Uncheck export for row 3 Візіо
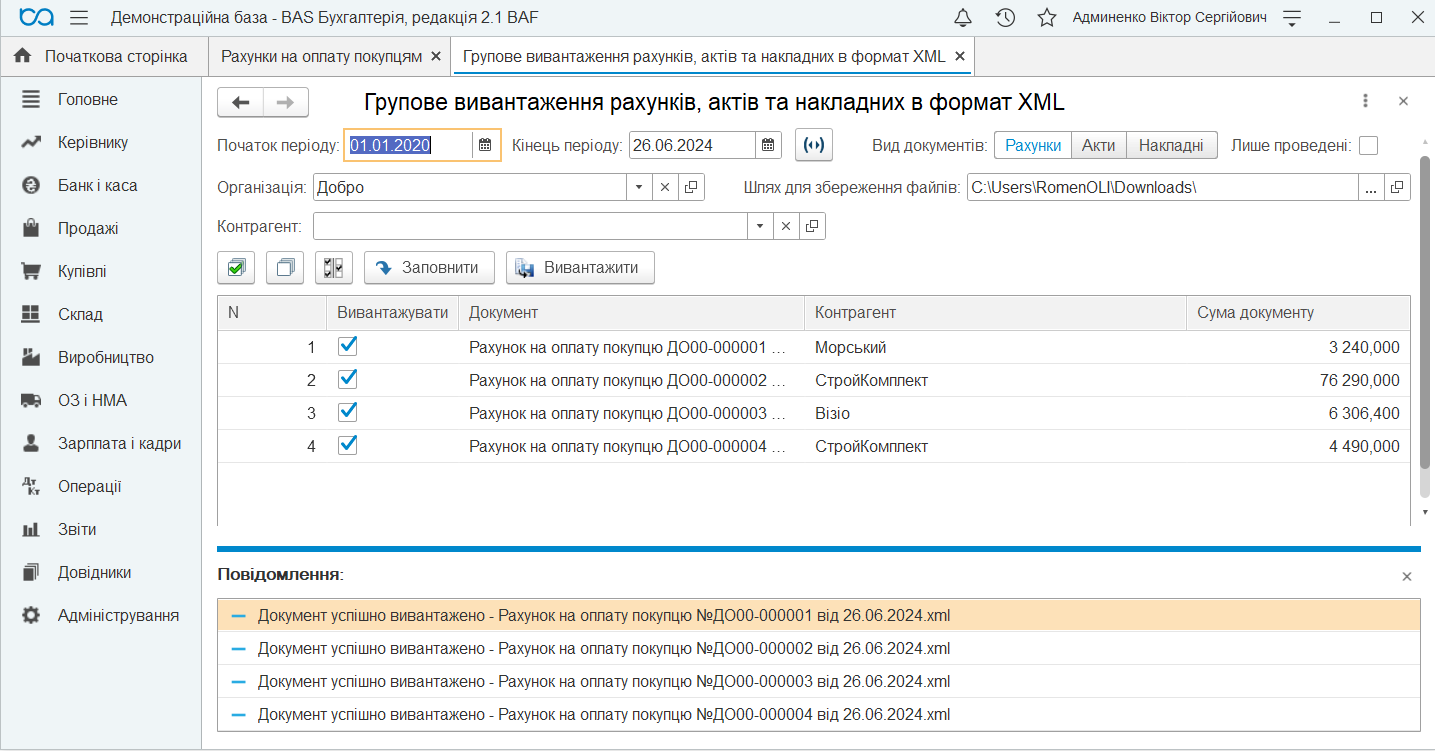This screenshot has height=751, width=1435. pyautogui.click(x=348, y=412)
